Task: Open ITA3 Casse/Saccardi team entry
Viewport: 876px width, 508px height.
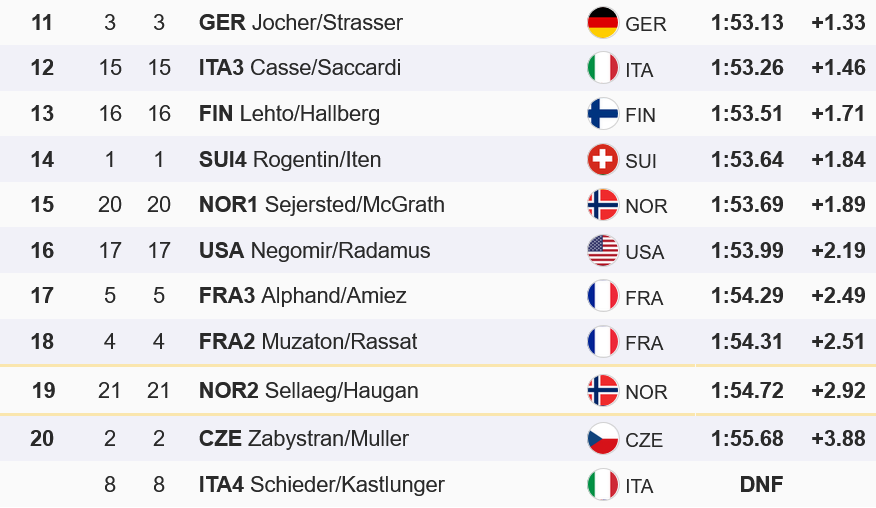Action: (x=300, y=68)
